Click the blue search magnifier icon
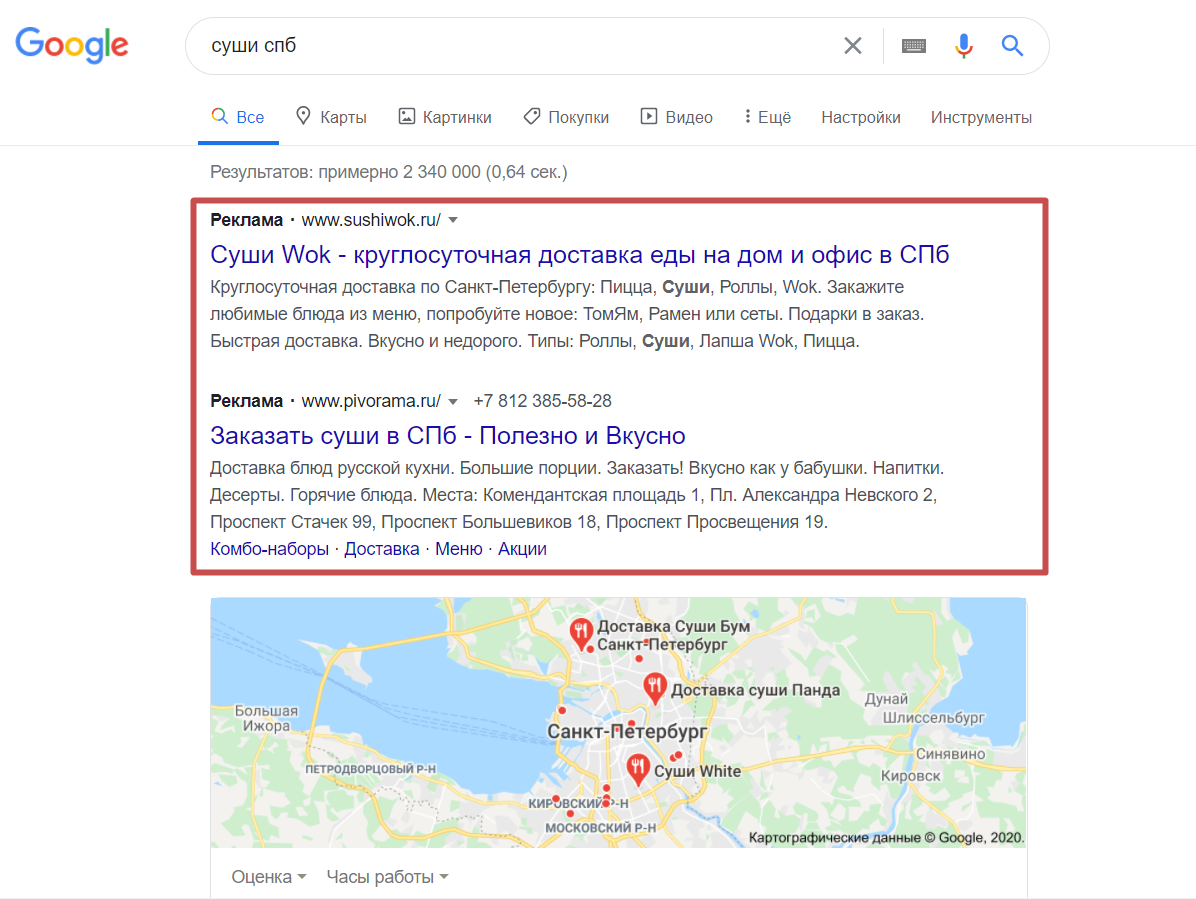The height and width of the screenshot is (899, 1196). click(1012, 46)
